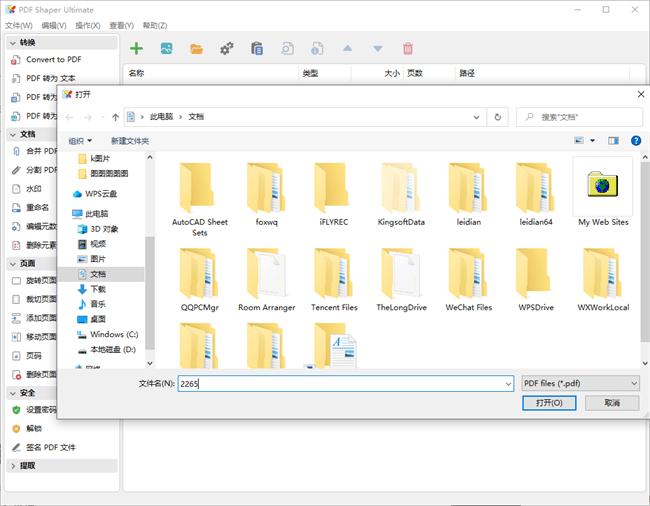Select 签名 PDF 文件 sidebar item
The image size is (650, 506).
pyautogui.click(x=51, y=448)
